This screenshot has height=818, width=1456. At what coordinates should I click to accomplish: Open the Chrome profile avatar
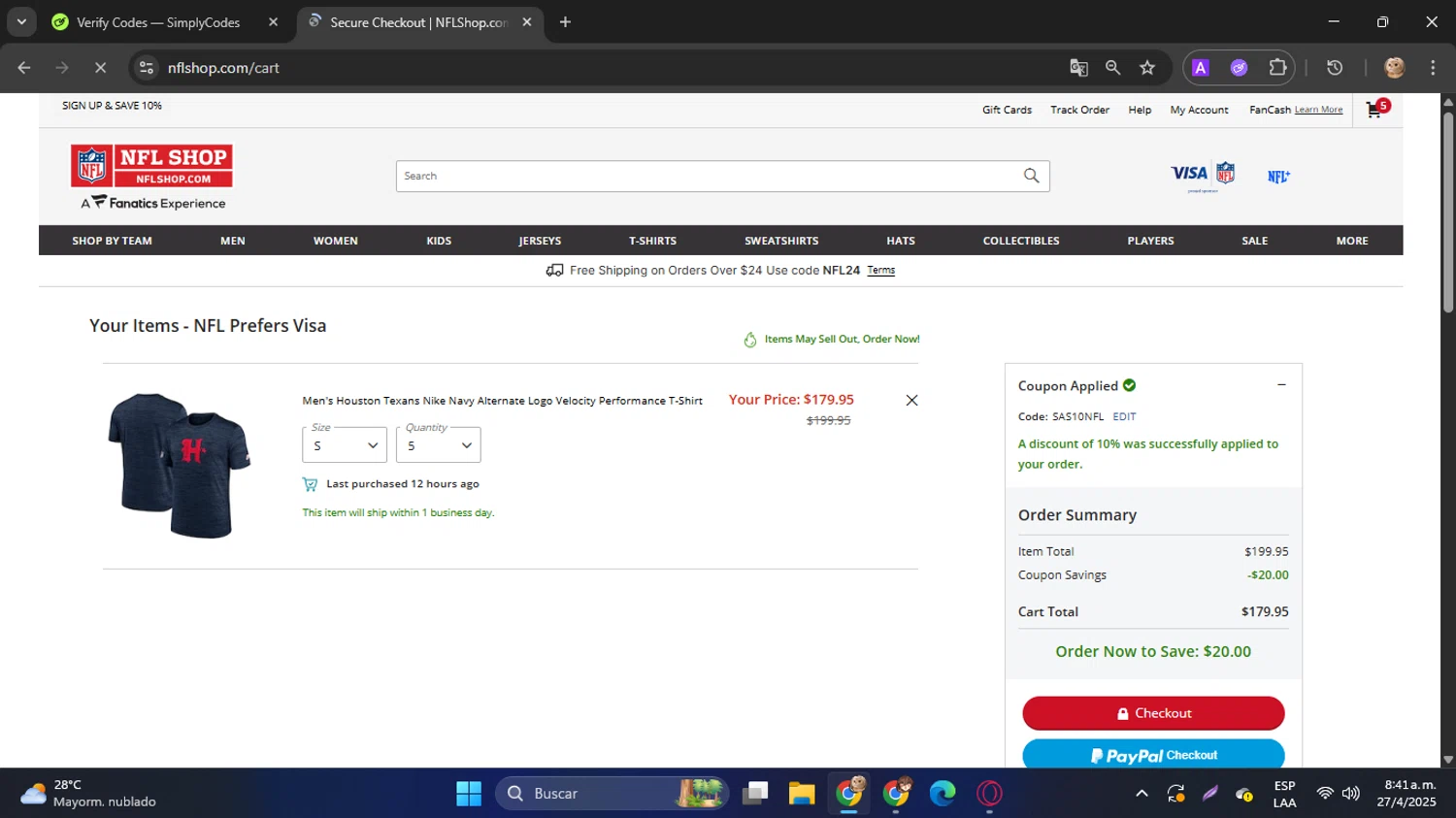1395,68
